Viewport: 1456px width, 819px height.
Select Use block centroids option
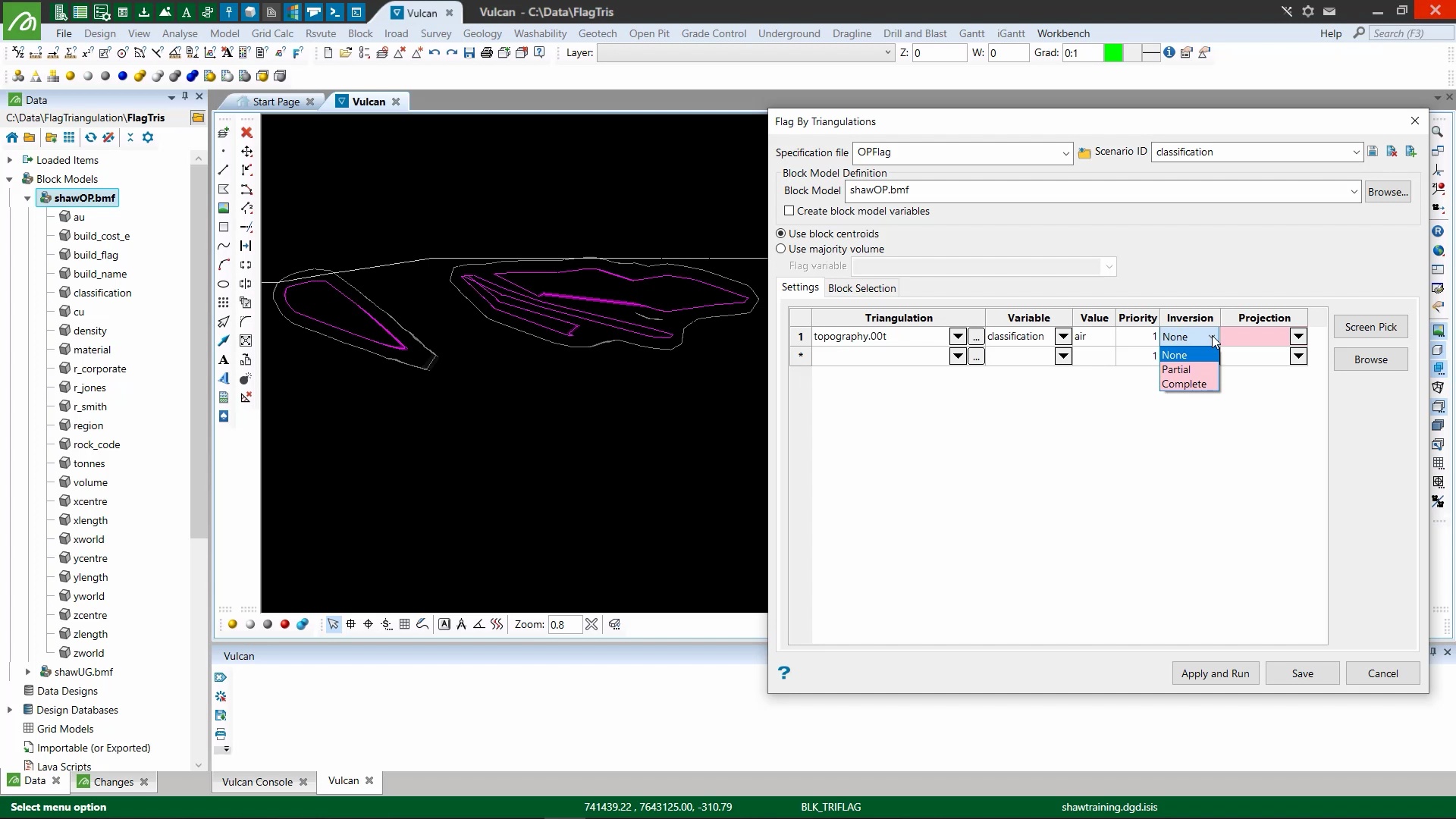781,234
